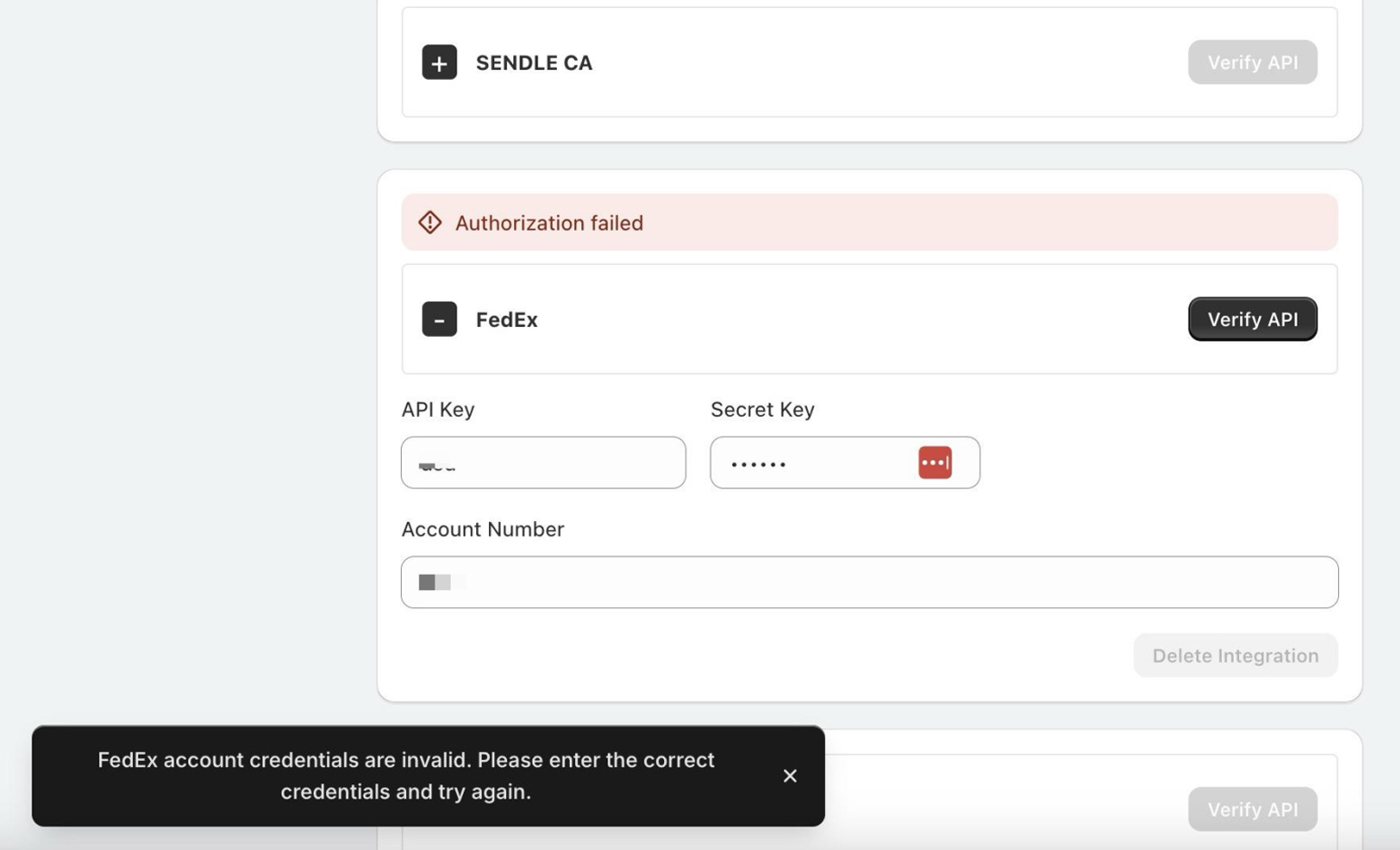Click the red password manager icon
Viewport: 1400px width, 850px height.
[935, 463]
